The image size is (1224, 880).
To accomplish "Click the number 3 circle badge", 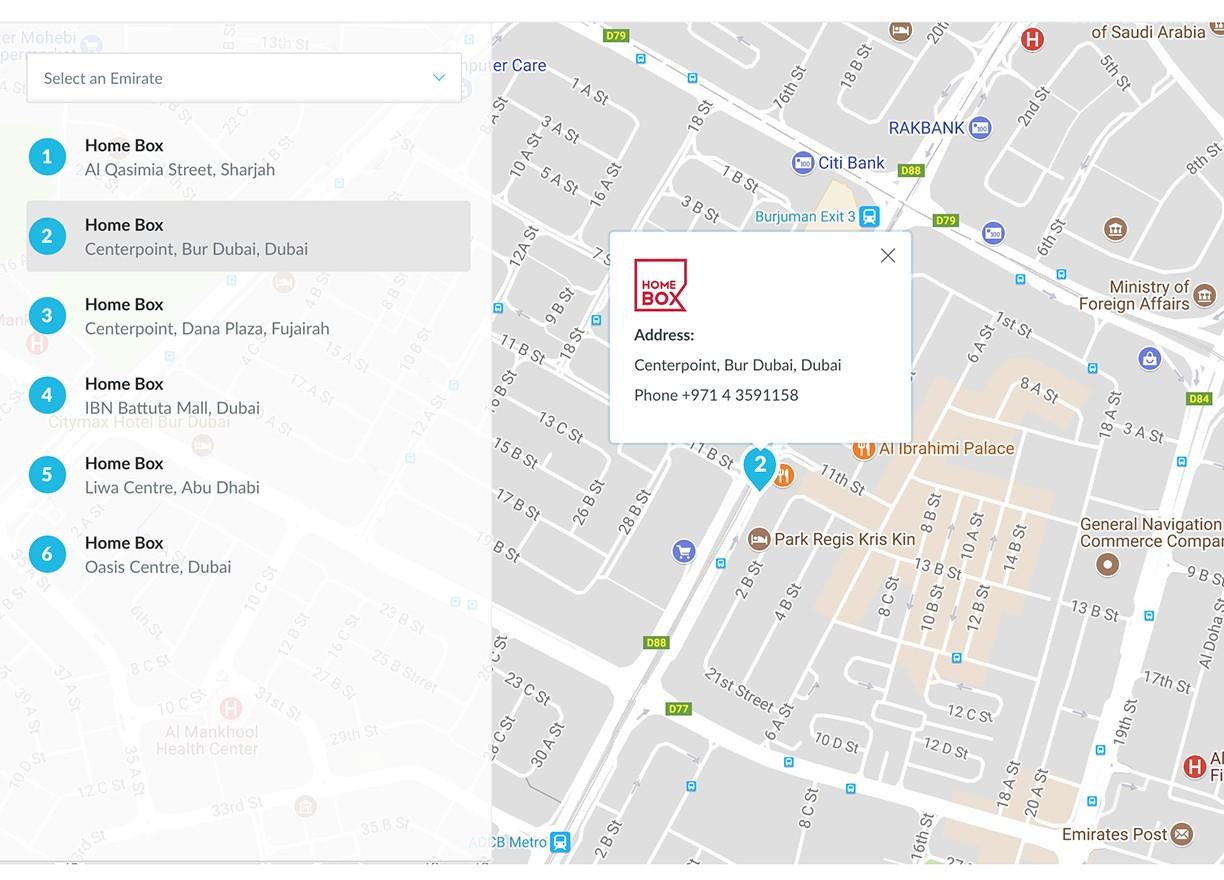I will pos(47,316).
